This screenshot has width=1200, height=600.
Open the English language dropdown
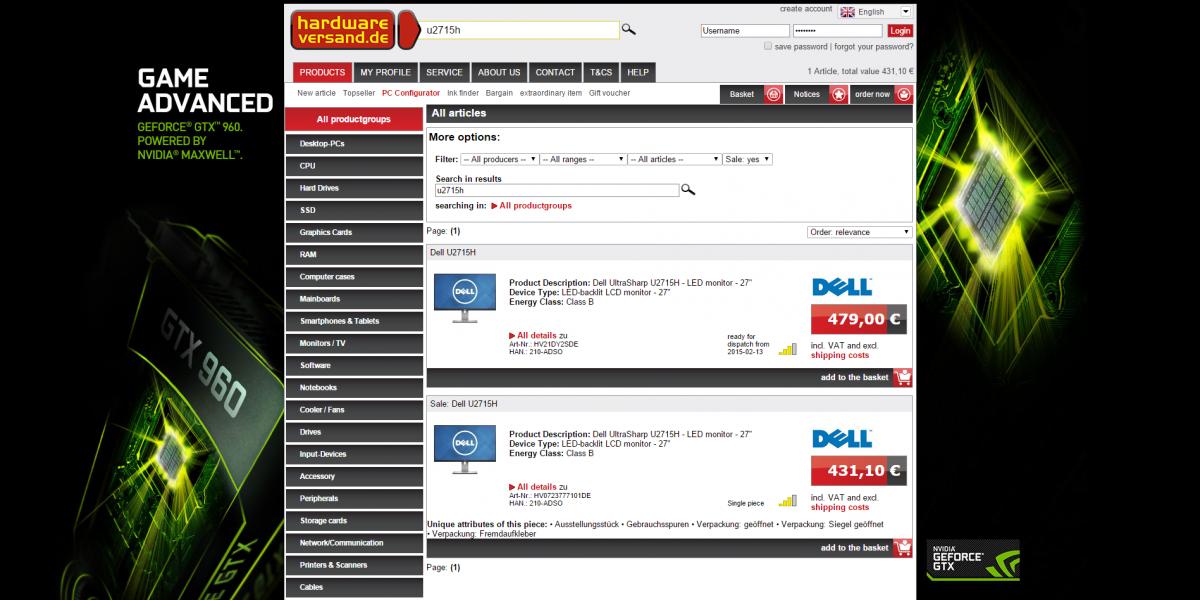[x=875, y=12]
